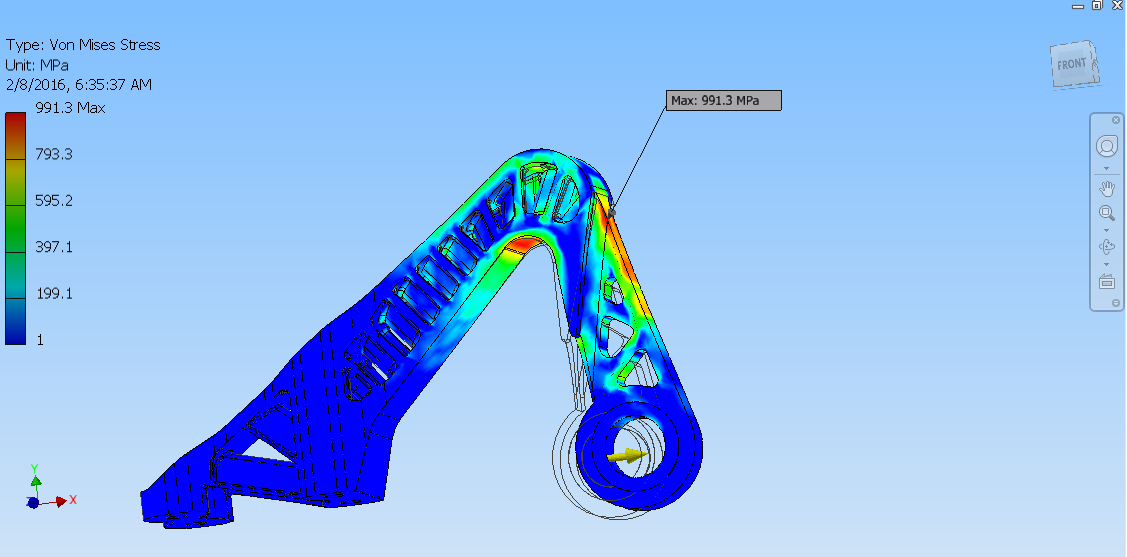The height and width of the screenshot is (557, 1127).
Task: Click the 793.3 legend value
Action: point(54,155)
